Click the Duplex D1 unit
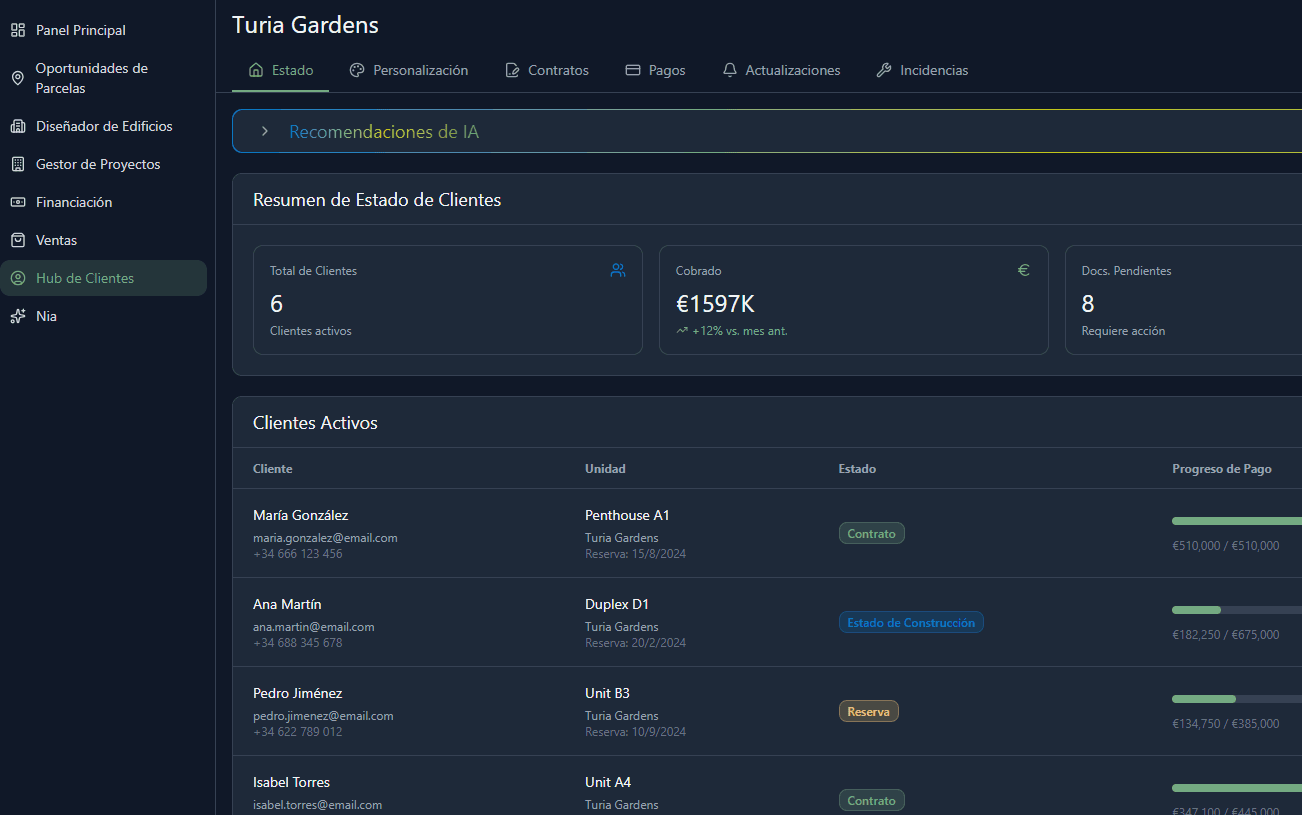 617,604
